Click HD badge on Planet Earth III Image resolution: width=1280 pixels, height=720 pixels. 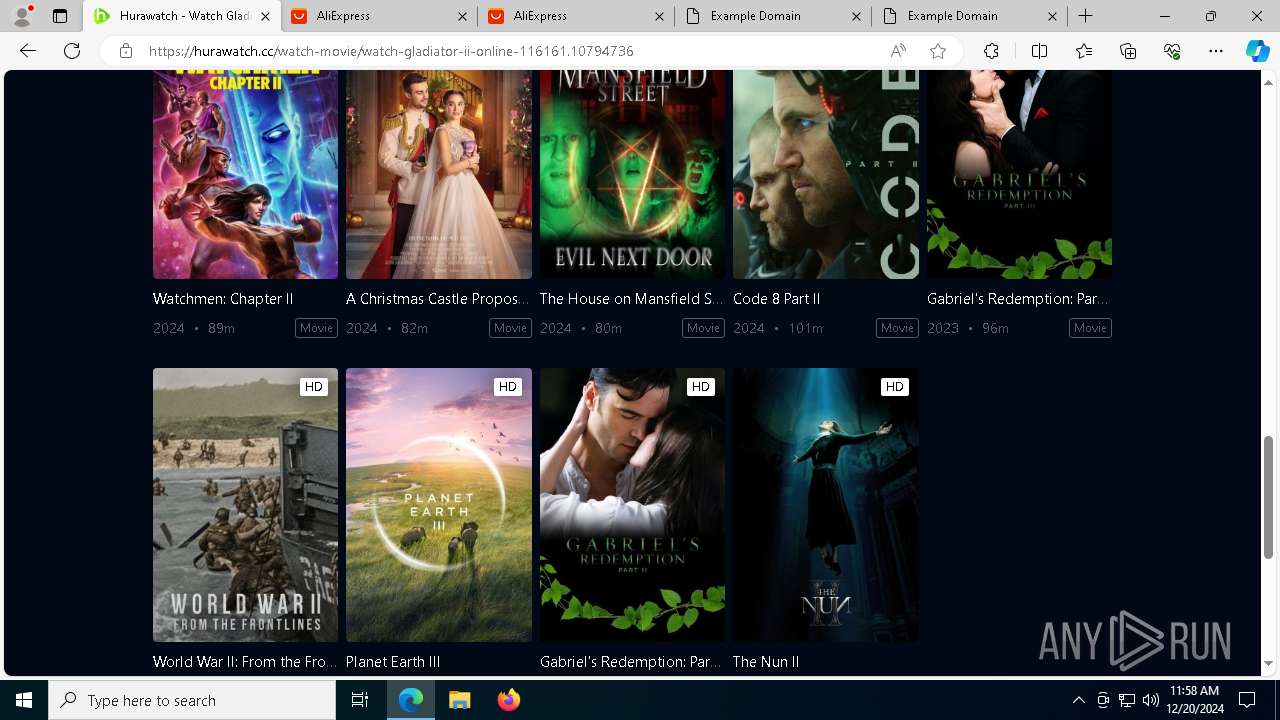(x=508, y=387)
